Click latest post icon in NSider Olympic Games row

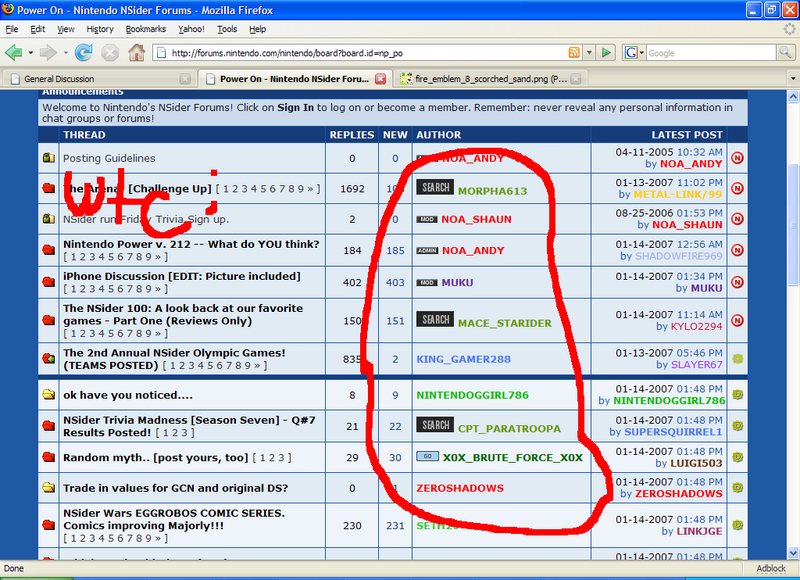(737, 359)
